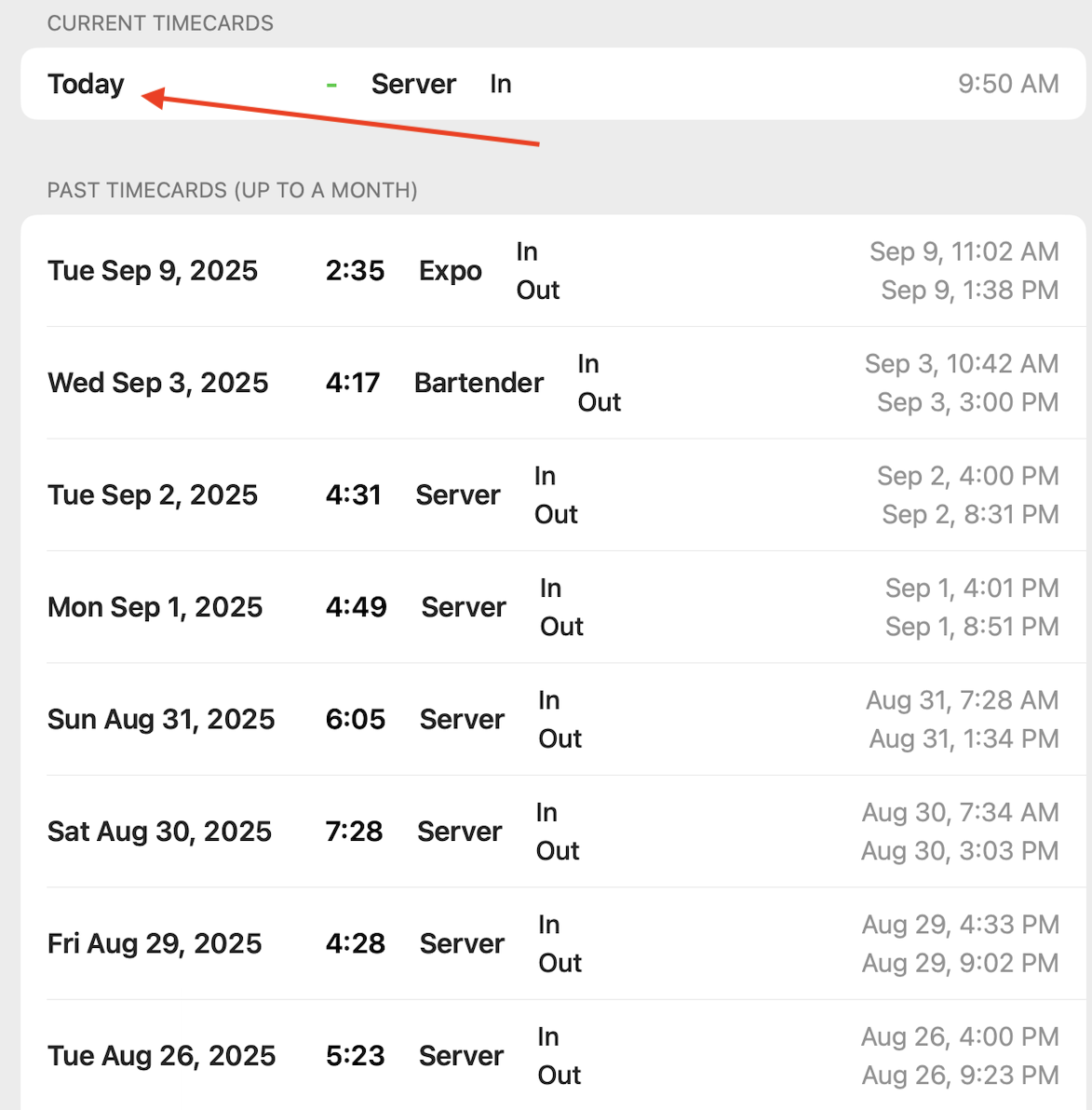Click the 6:05 duration on Aug 31
Viewport: 1092px width, 1110px height.
355,720
